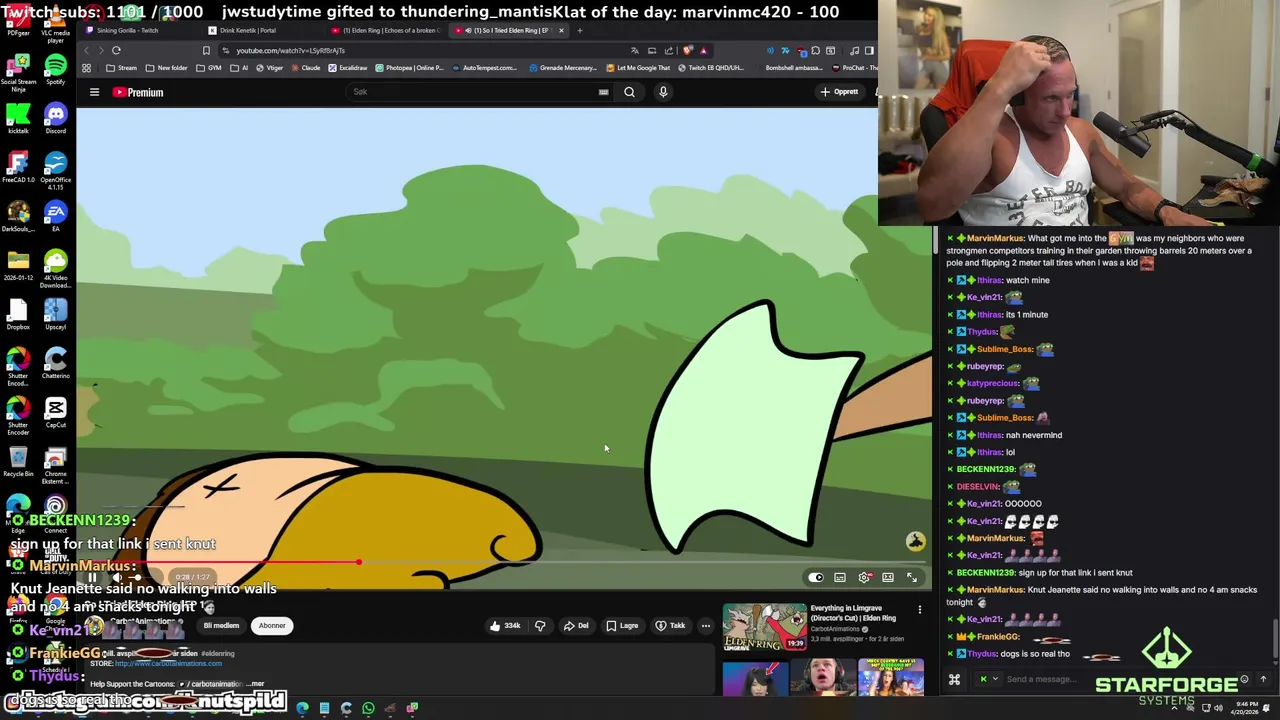Open on-screen keyboard icon in search box
The height and width of the screenshot is (720, 1280).
[603, 92]
